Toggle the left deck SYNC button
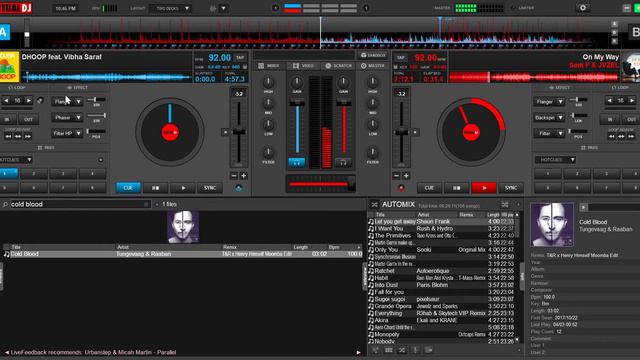 (x=210, y=188)
